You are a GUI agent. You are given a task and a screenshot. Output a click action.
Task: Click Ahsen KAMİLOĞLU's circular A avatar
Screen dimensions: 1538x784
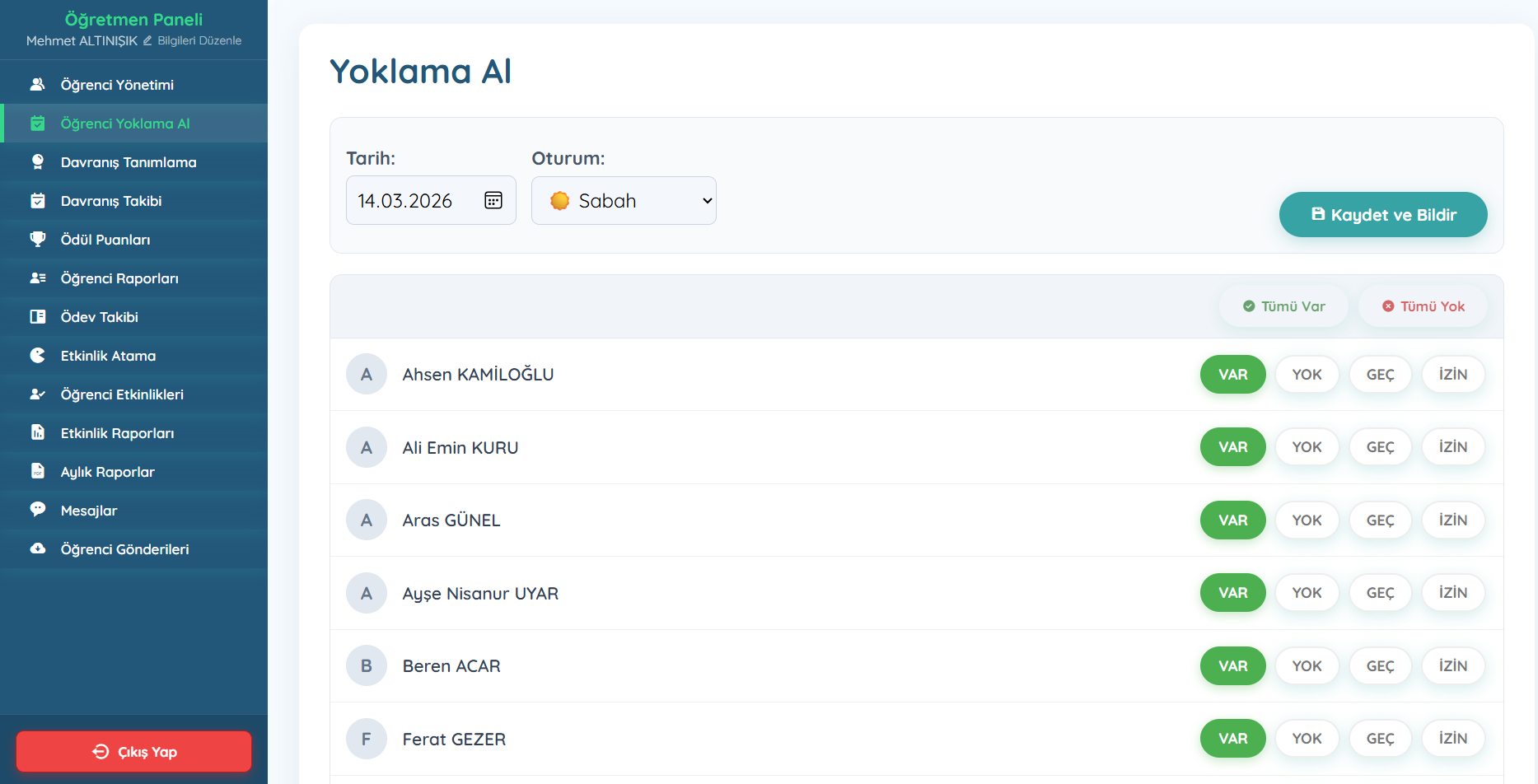(367, 375)
